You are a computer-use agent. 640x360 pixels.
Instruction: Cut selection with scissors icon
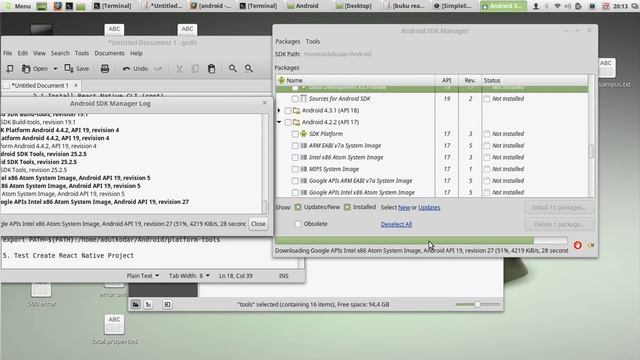coord(179,69)
